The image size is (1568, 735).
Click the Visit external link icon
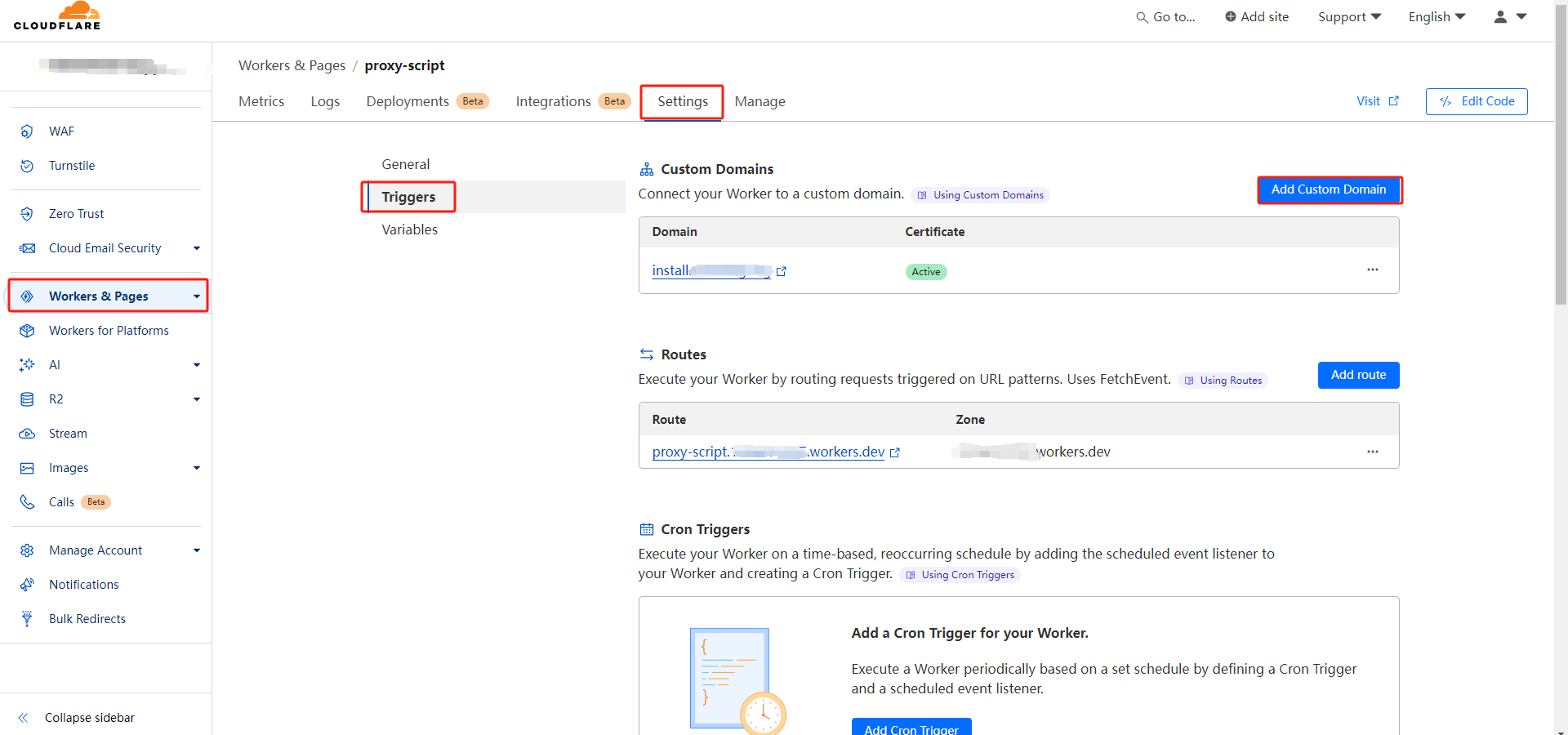[x=1393, y=101]
